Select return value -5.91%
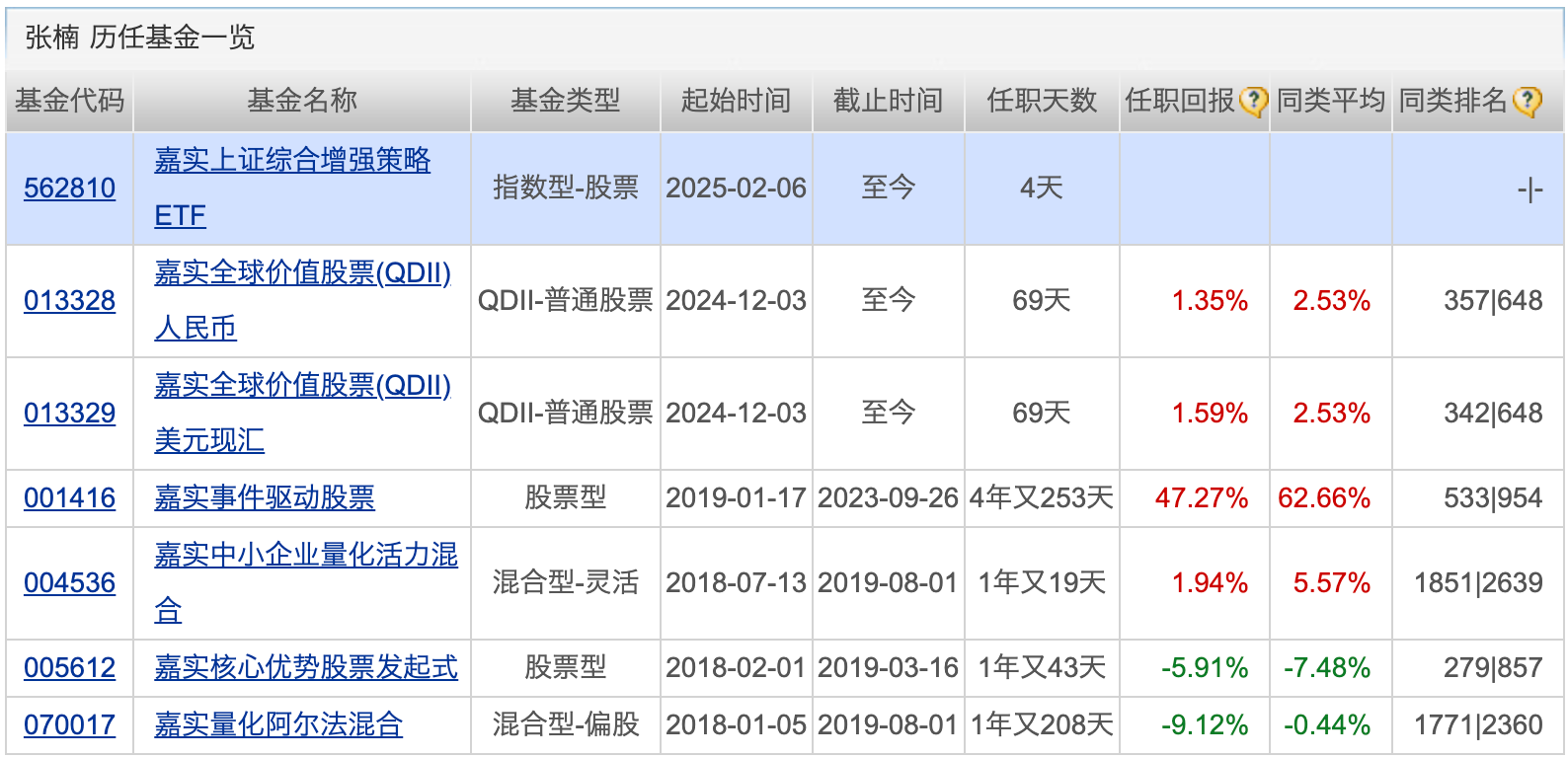Screen dimensions: 1568x758 point(1205,667)
